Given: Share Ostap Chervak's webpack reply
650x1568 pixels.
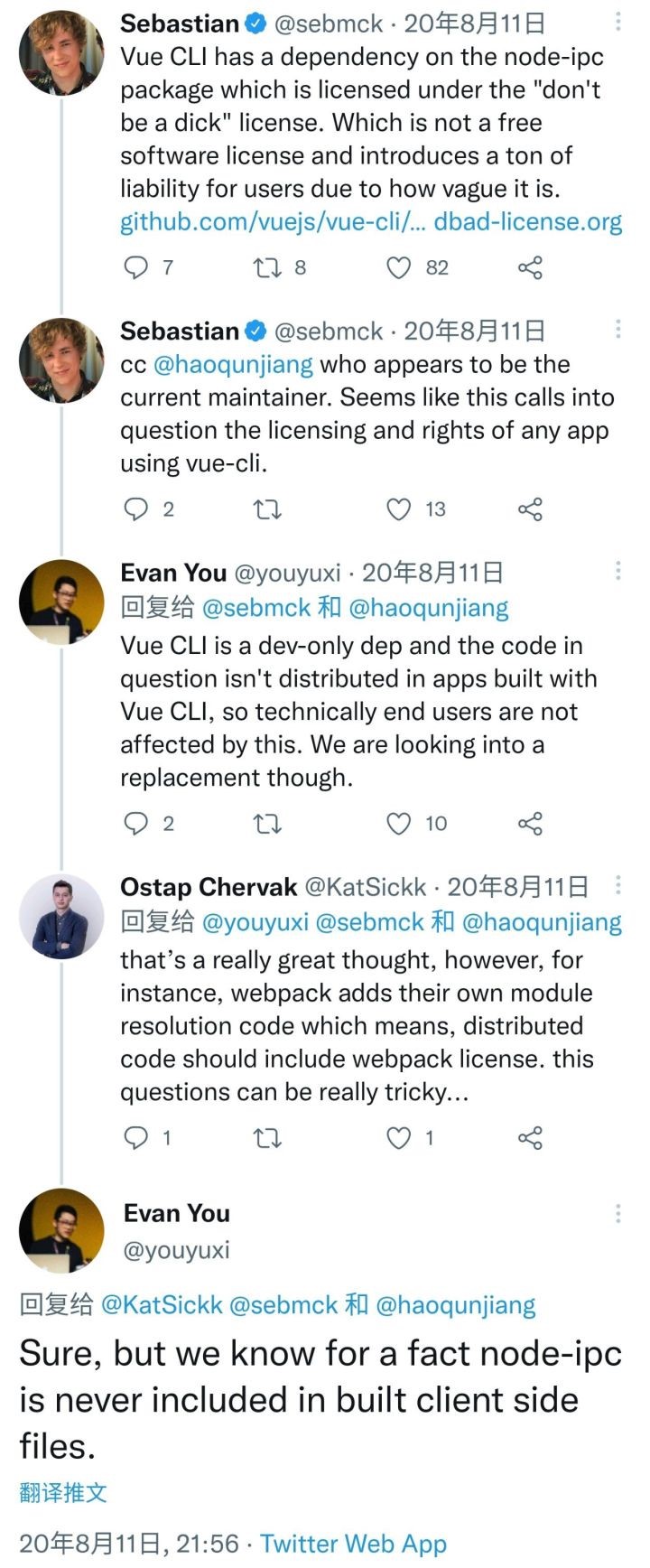Looking at the screenshot, I should [530, 1138].
